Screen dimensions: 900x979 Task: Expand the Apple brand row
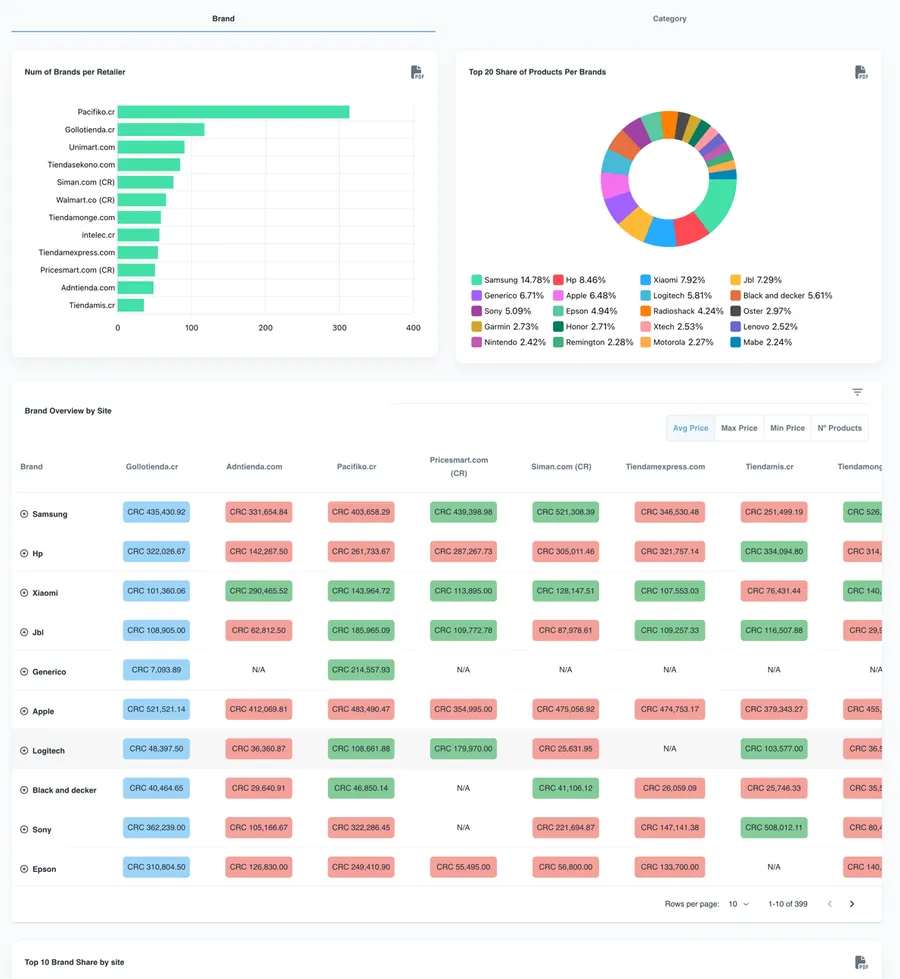24,711
